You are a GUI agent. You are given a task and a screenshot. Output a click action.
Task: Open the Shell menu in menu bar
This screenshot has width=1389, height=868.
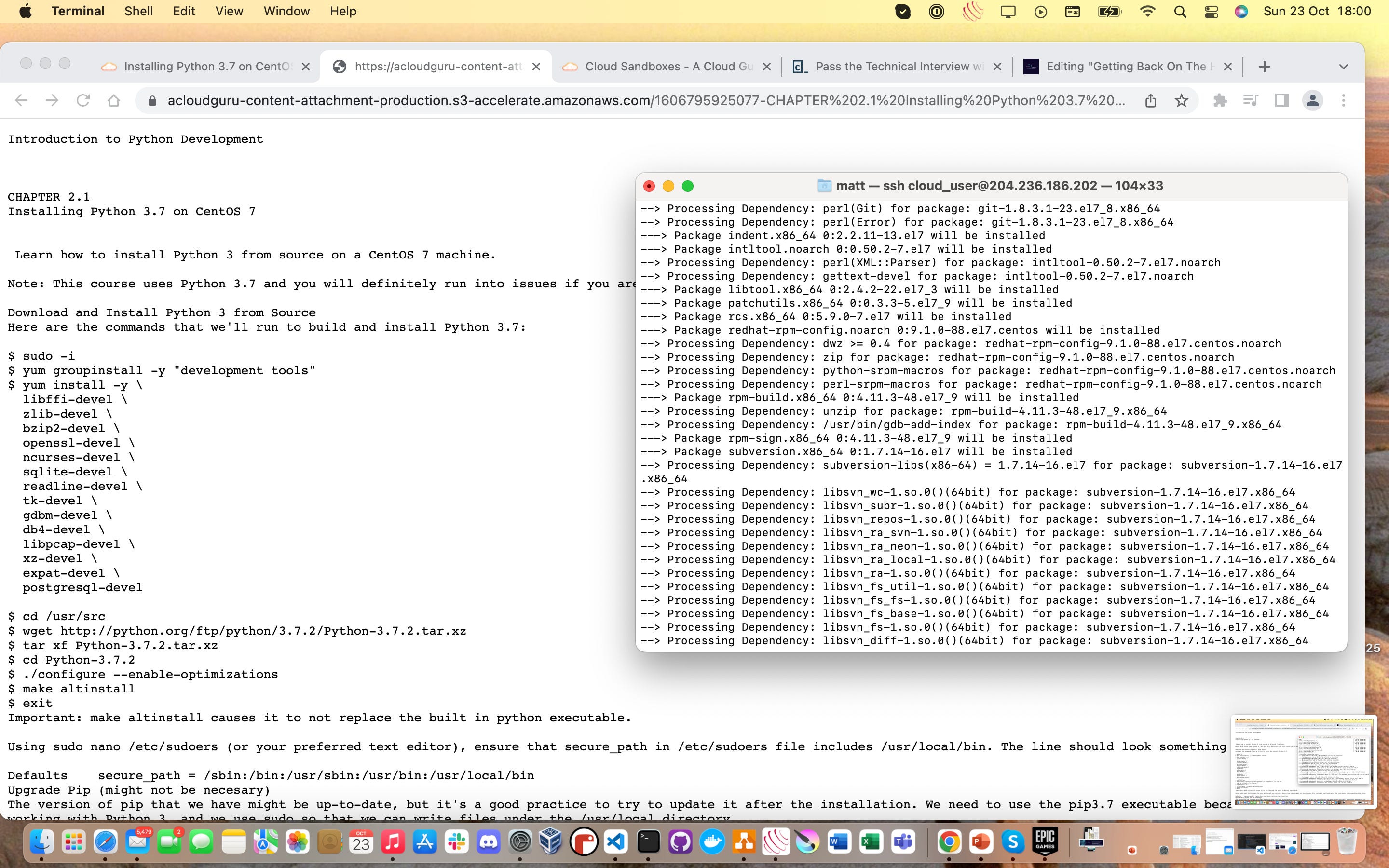coord(138,12)
